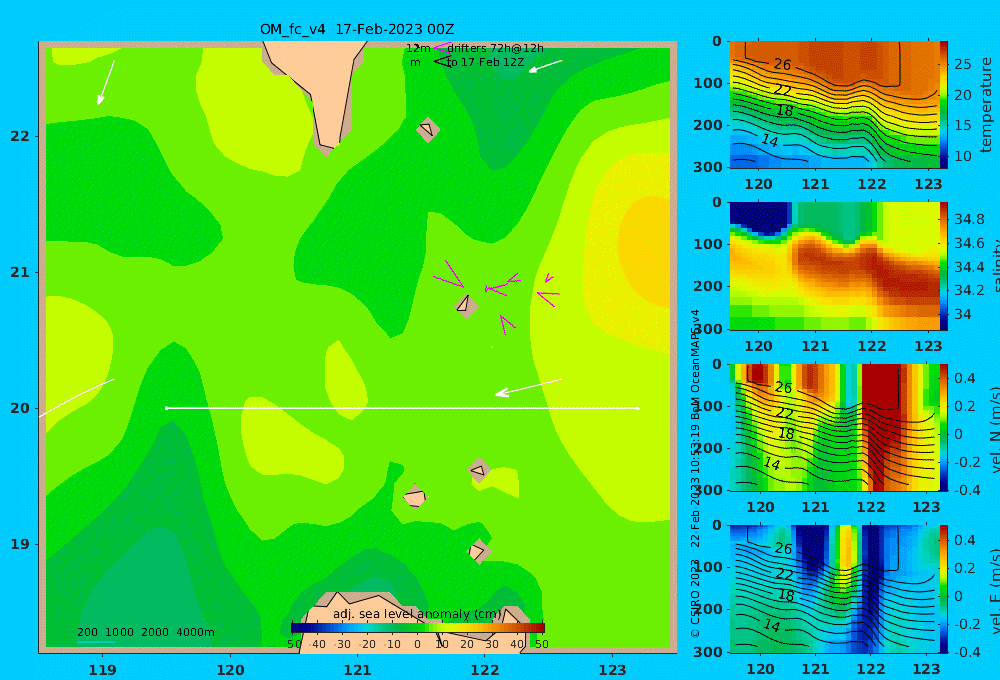The height and width of the screenshot is (680, 1000).
Task: Click the '200 1000 2000 4000m' depth legend
Action: (x=146, y=632)
